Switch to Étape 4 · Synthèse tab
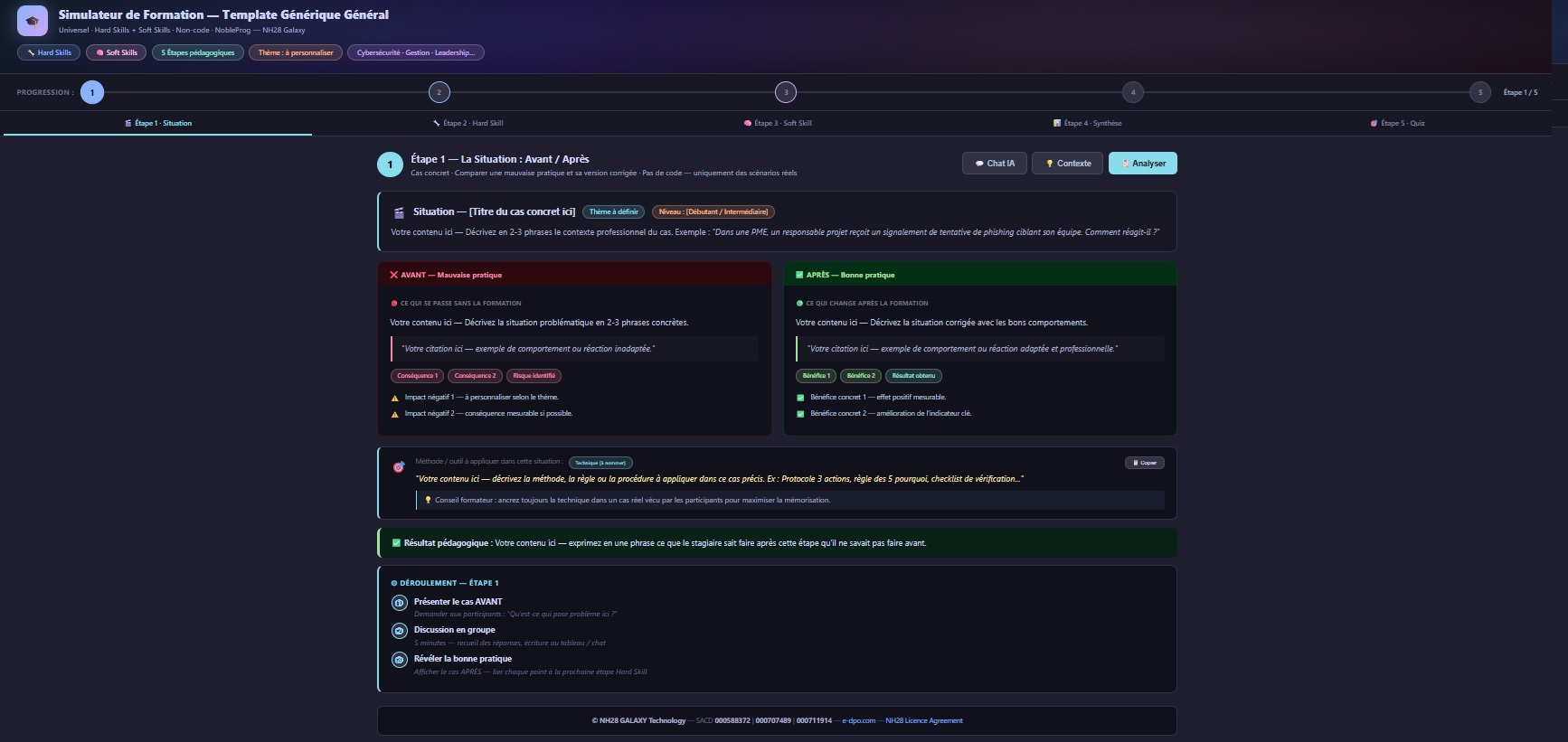1568x742 pixels. pos(1088,123)
